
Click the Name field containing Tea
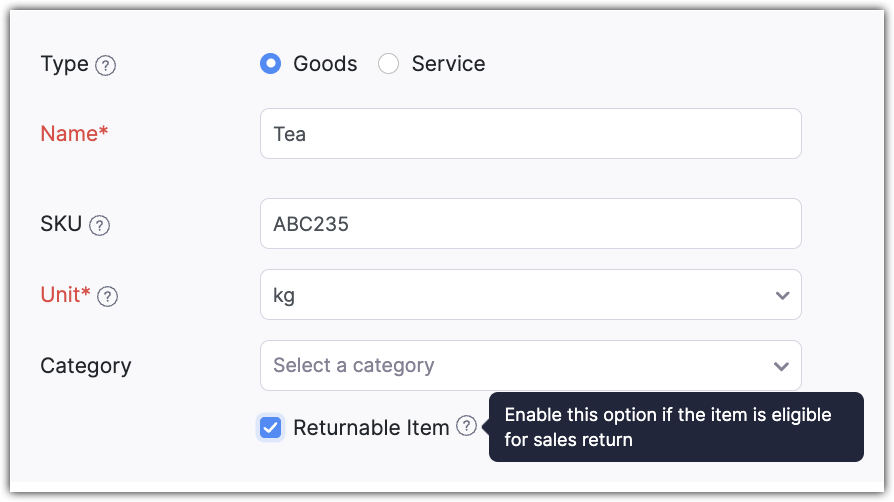tap(530, 134)
